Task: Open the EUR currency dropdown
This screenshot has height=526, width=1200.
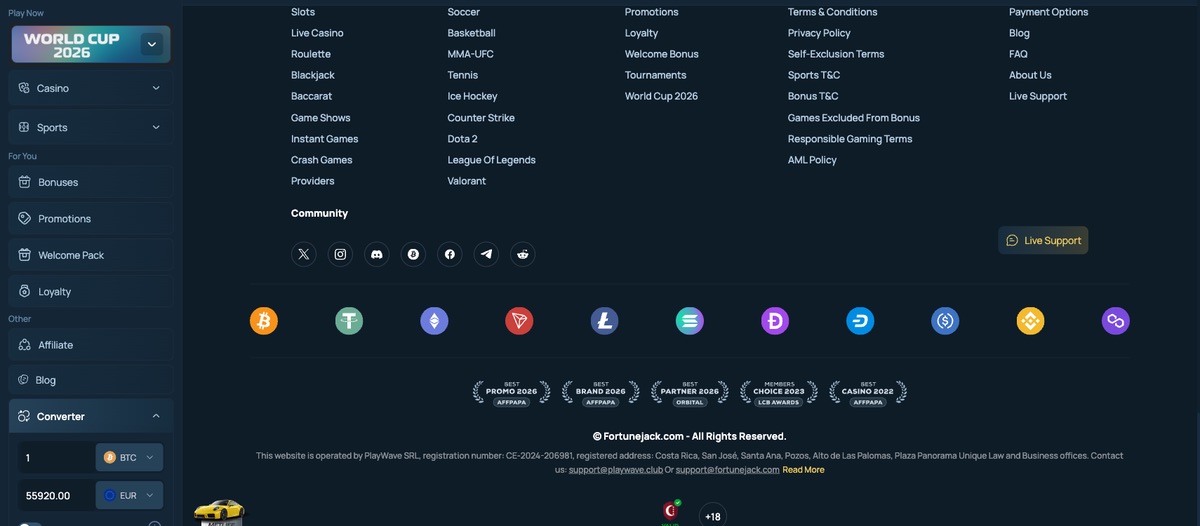Action: pos(129,495)
